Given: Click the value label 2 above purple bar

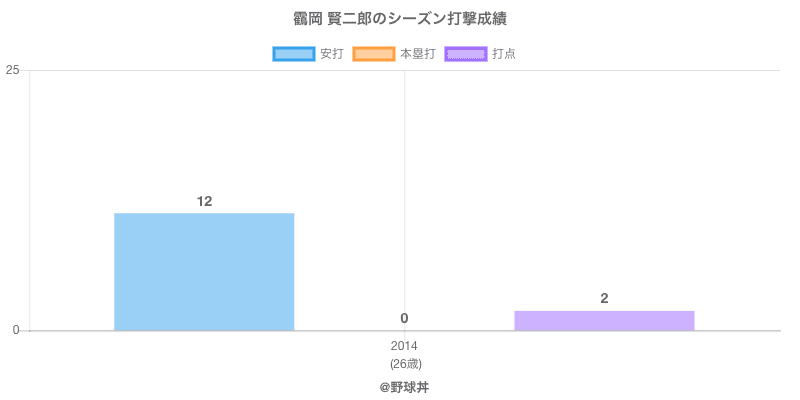Looking at the screenshot, I should tap(604, 299).
